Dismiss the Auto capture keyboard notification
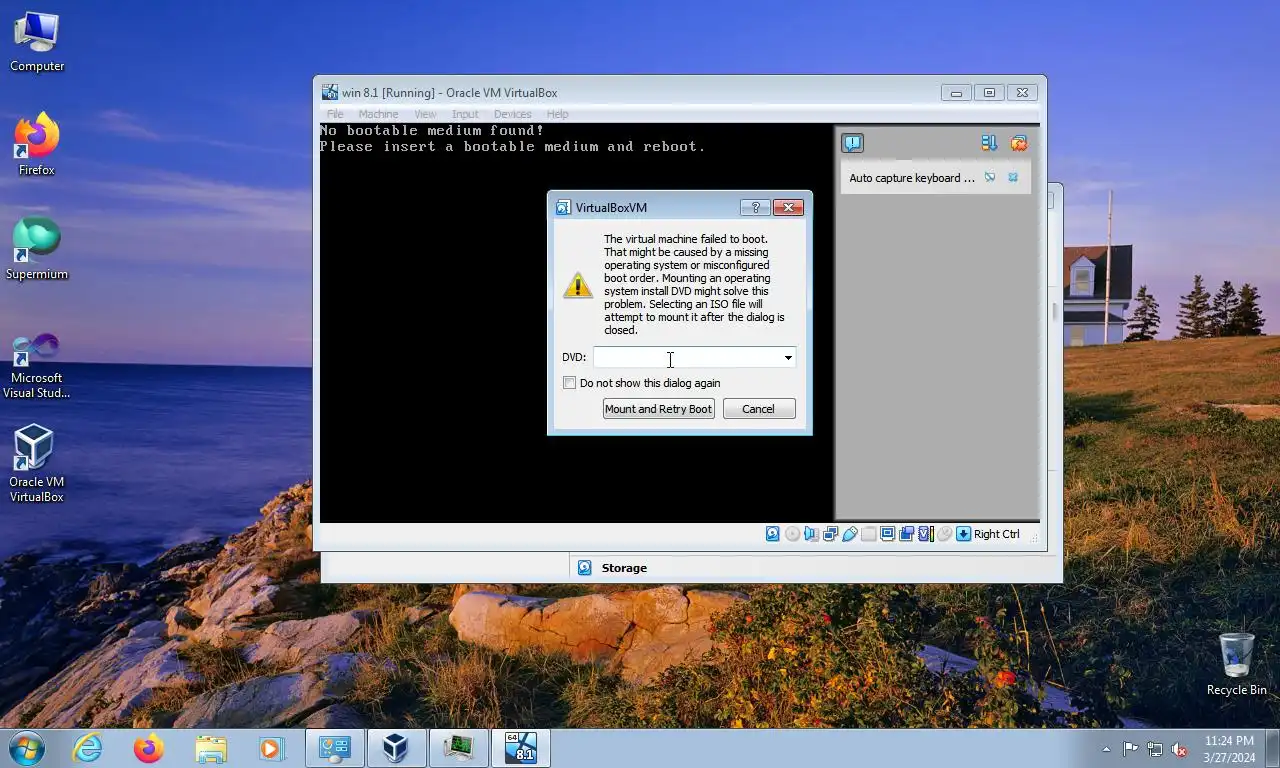The image size is (1280, 768). coord(1013,177)
